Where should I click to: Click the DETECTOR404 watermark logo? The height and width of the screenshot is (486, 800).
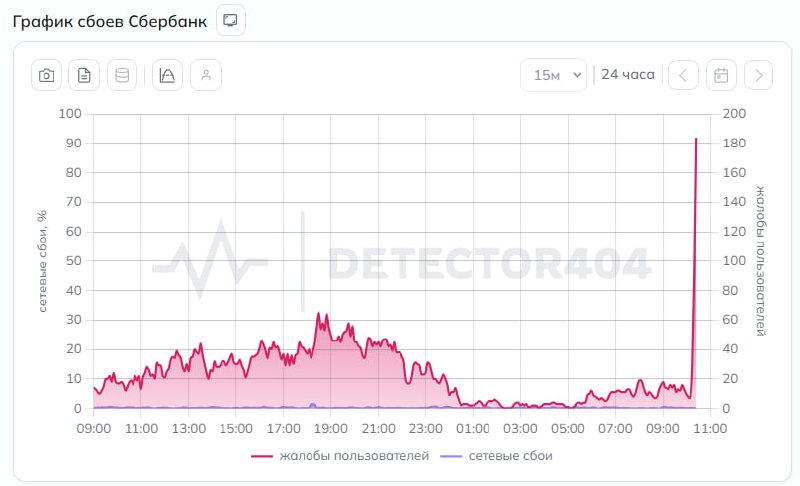click(x=402, y=263)
